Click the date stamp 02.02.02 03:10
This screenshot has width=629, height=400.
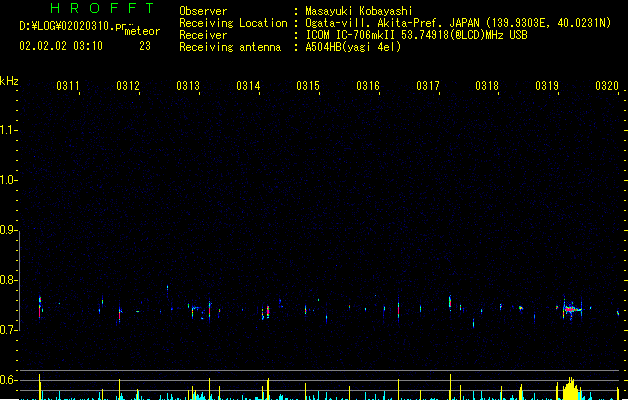pyautogui.click(x=61, y=46)
